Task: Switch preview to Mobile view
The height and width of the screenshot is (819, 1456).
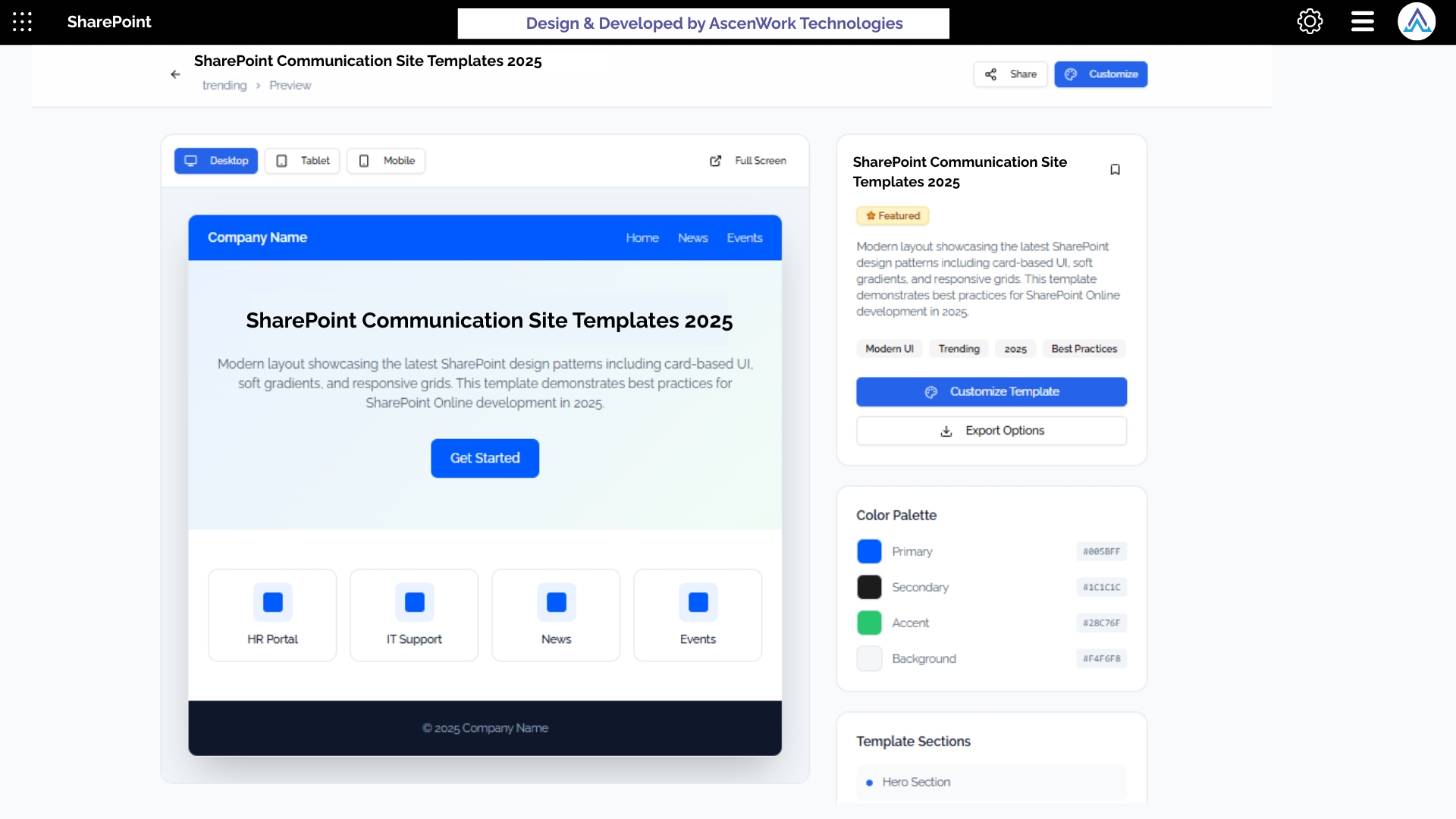Action: click(x=386, y=161)
